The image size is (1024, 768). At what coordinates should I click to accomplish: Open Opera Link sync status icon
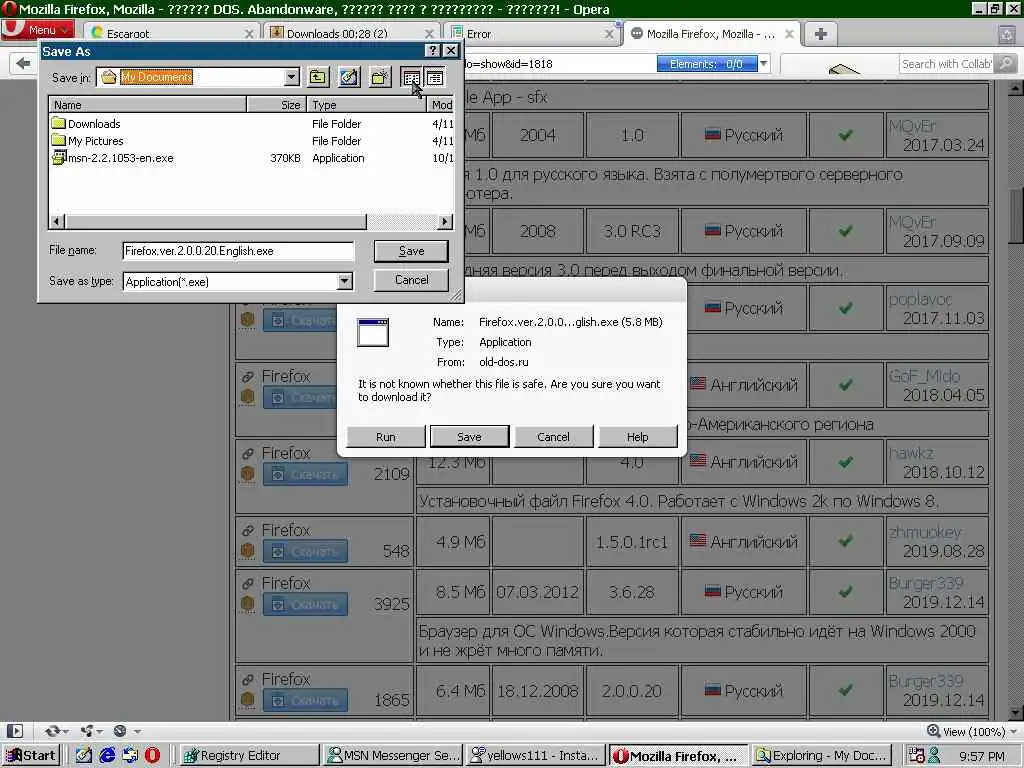tap(52, 731)
